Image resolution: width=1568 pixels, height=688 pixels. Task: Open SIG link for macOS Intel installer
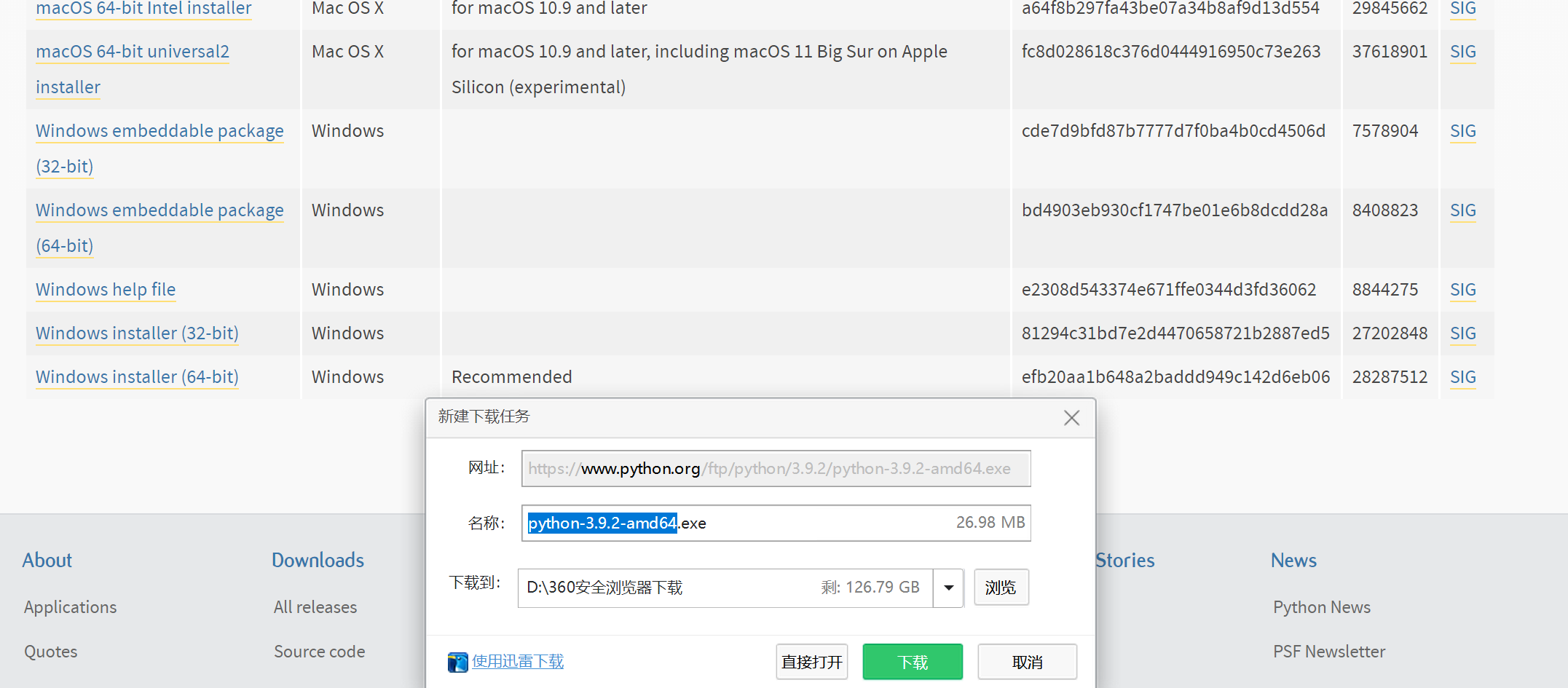click(x=1462, y=9)
